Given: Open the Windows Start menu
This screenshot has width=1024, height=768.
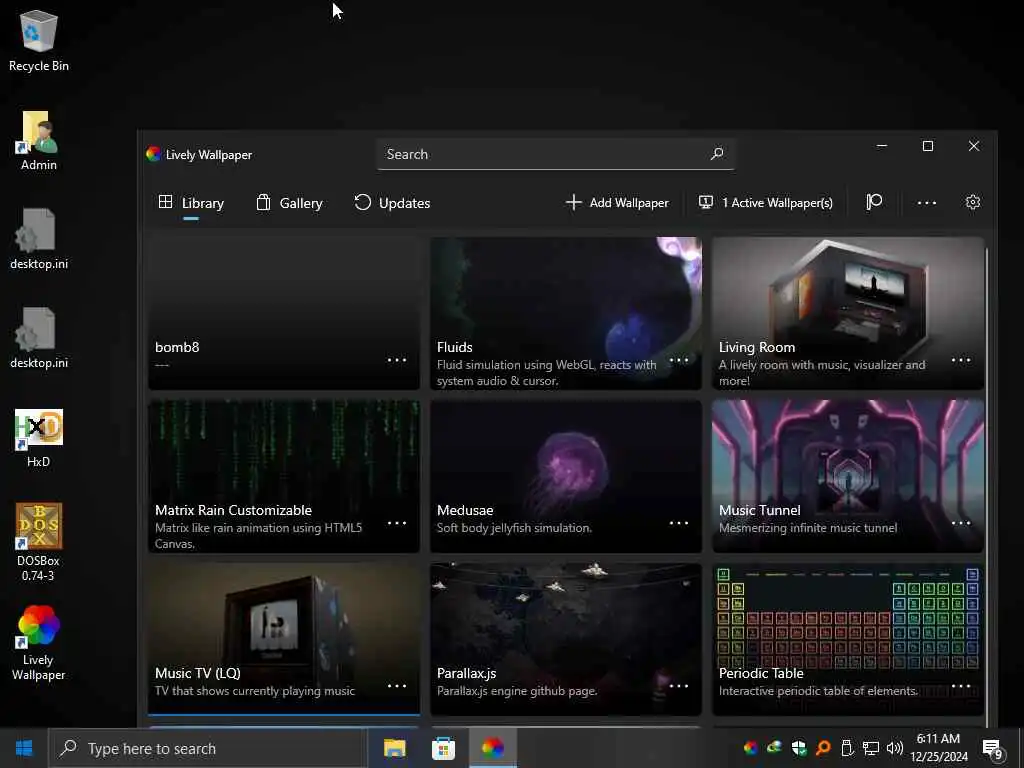Looking at the screenshot, I should tap(24, 748).
